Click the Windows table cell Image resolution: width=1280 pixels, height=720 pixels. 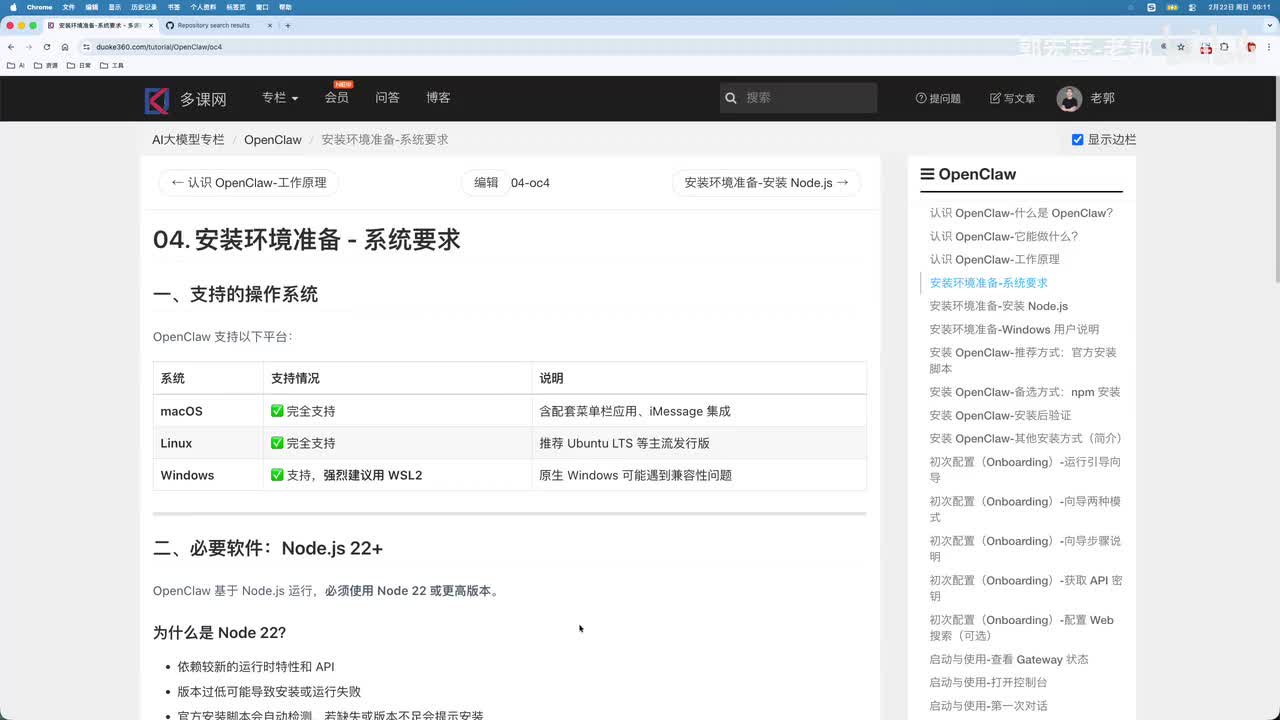point(208,475)
